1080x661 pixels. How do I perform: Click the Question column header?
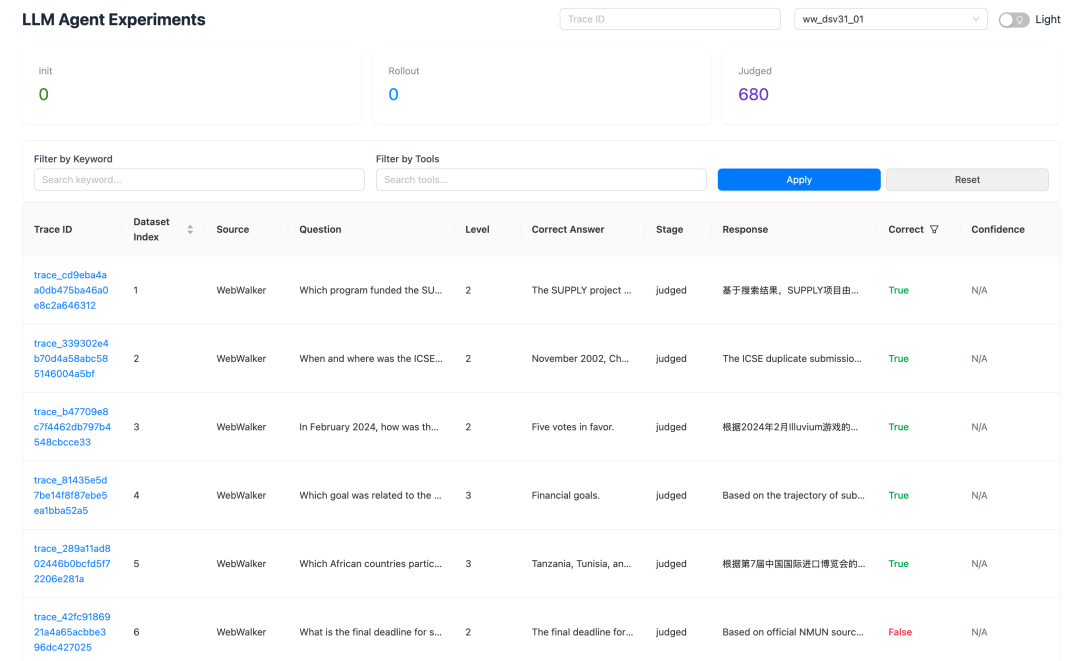pyautogui.click(x=320, y=229)
